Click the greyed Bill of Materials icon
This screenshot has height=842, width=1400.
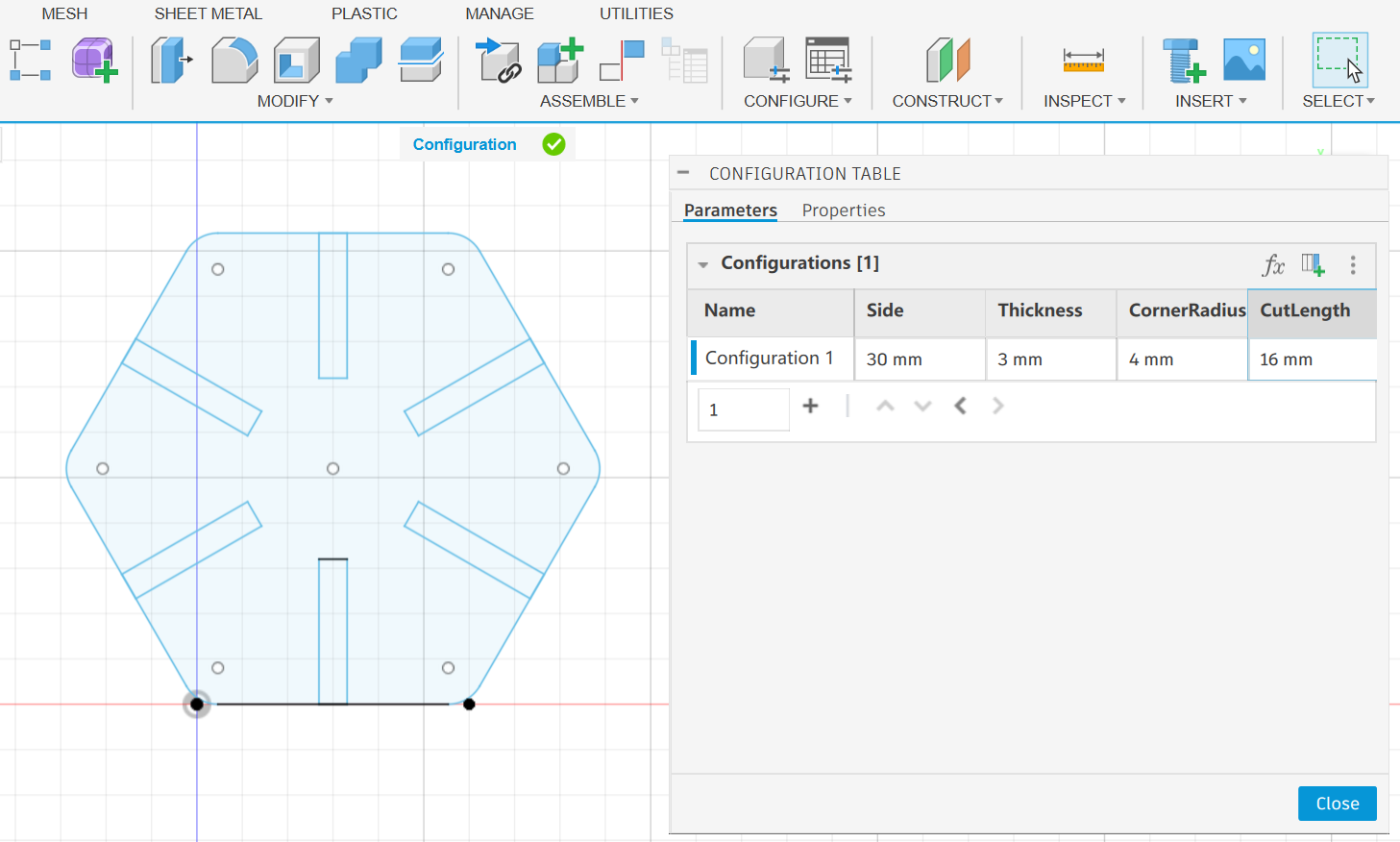point(684,60)
